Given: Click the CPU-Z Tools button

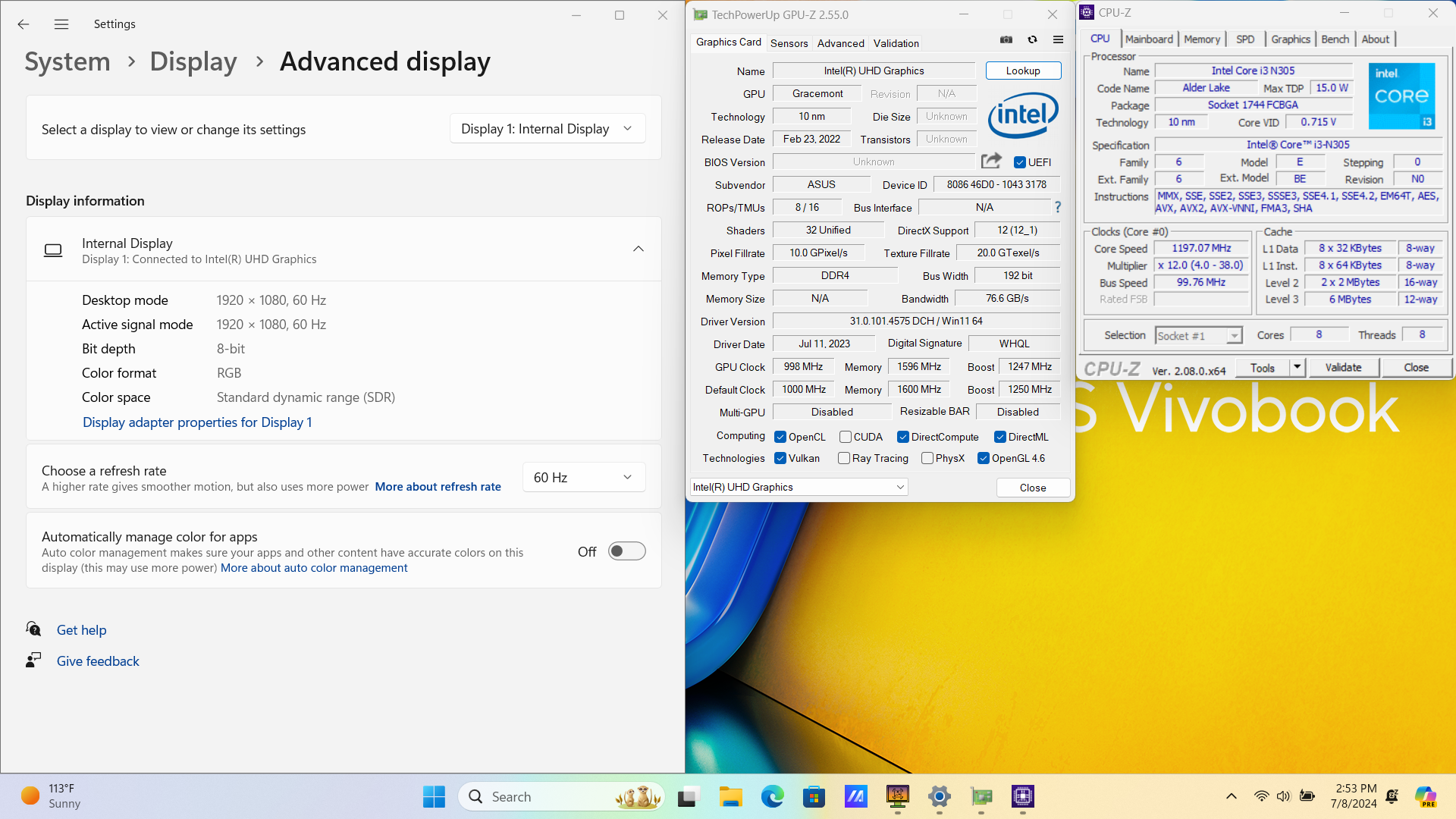Looking at the screenshot, I should (1263, 367).
